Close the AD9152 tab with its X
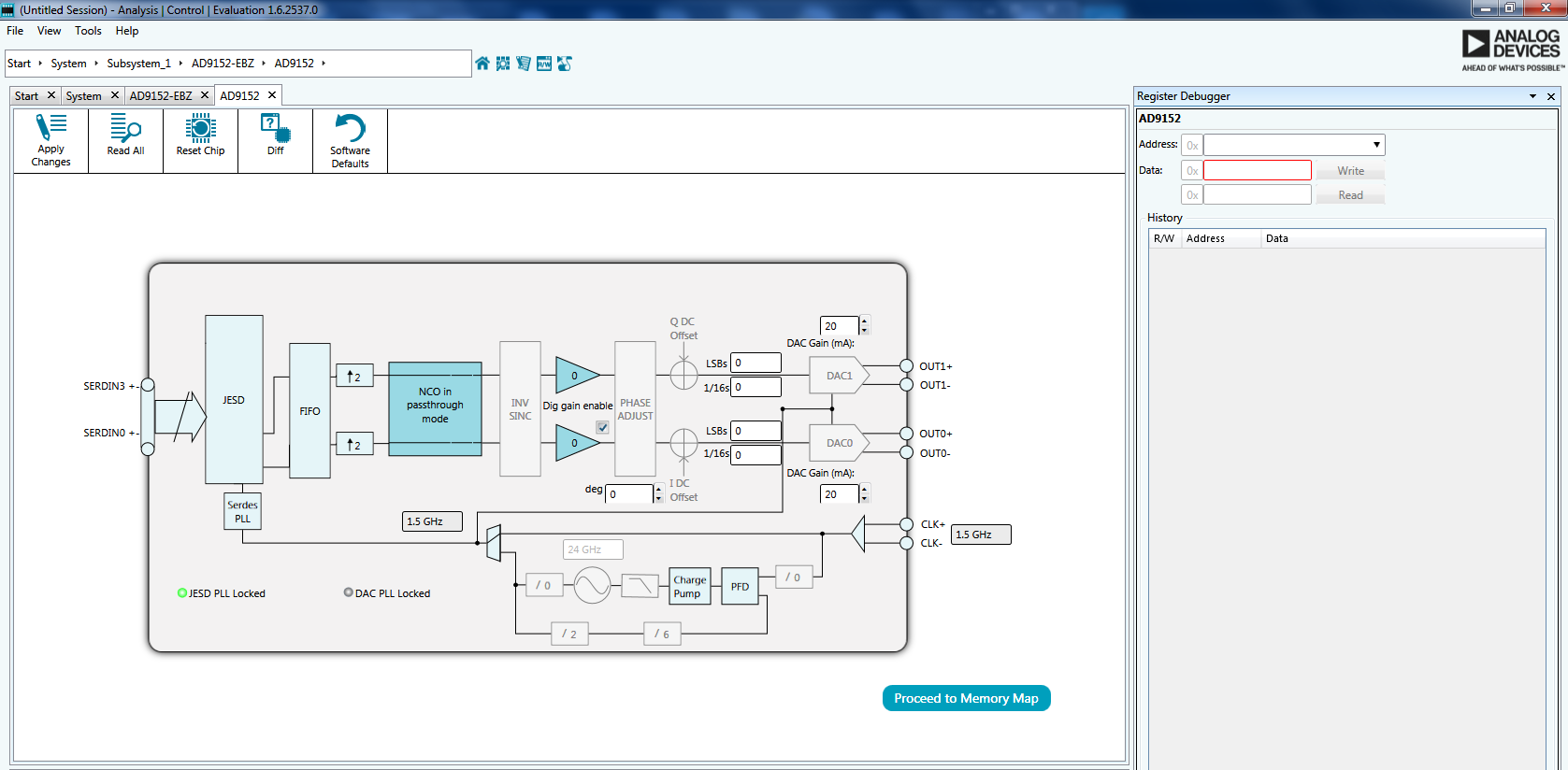This screenshot has width=1568, height=770. 272,95
